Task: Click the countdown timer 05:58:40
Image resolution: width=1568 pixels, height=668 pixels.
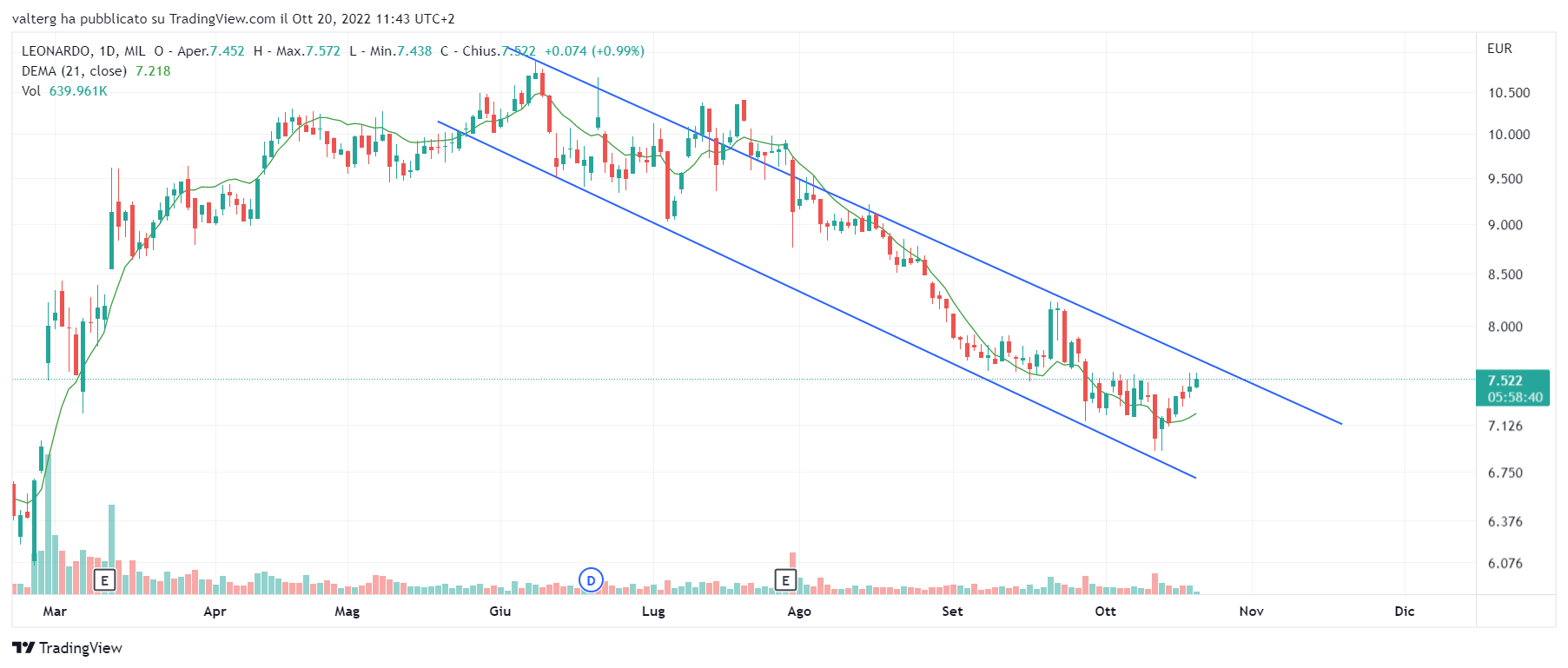Action: pyautogui.click(x=1515, y=397)
